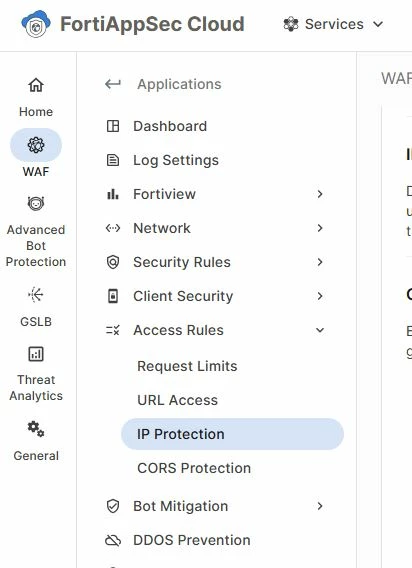Open Advanced Bot Protection robot icon
This screenshot has width=412, height=568.
36,203
